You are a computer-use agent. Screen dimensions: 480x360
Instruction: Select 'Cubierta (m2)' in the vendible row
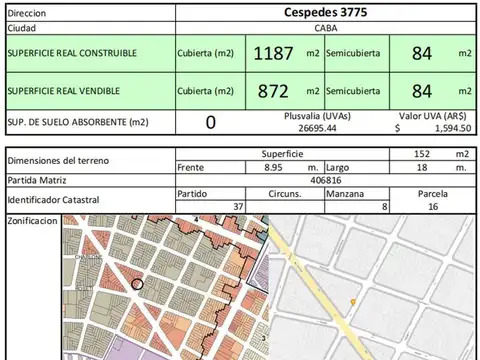tap(205, 91)
